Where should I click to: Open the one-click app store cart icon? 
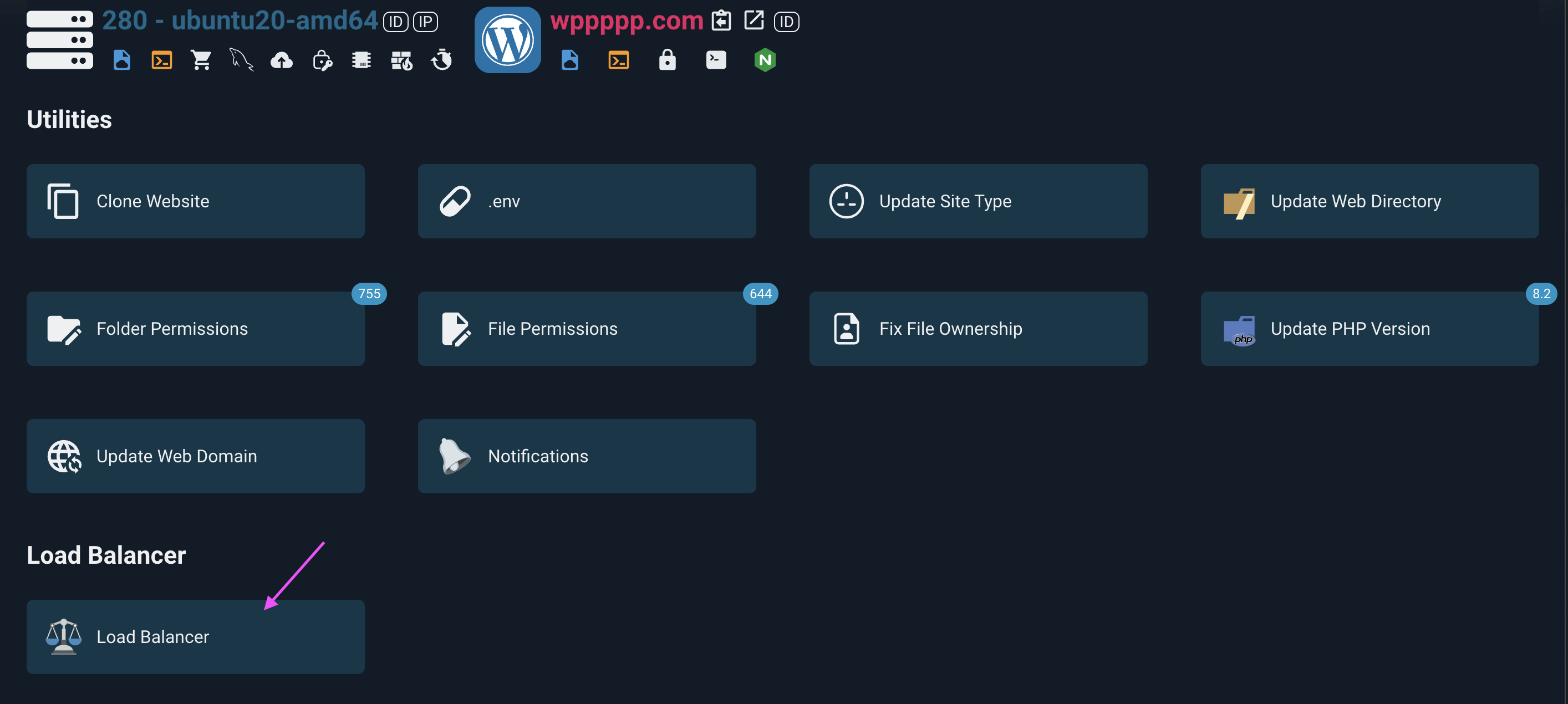(201, 60)
